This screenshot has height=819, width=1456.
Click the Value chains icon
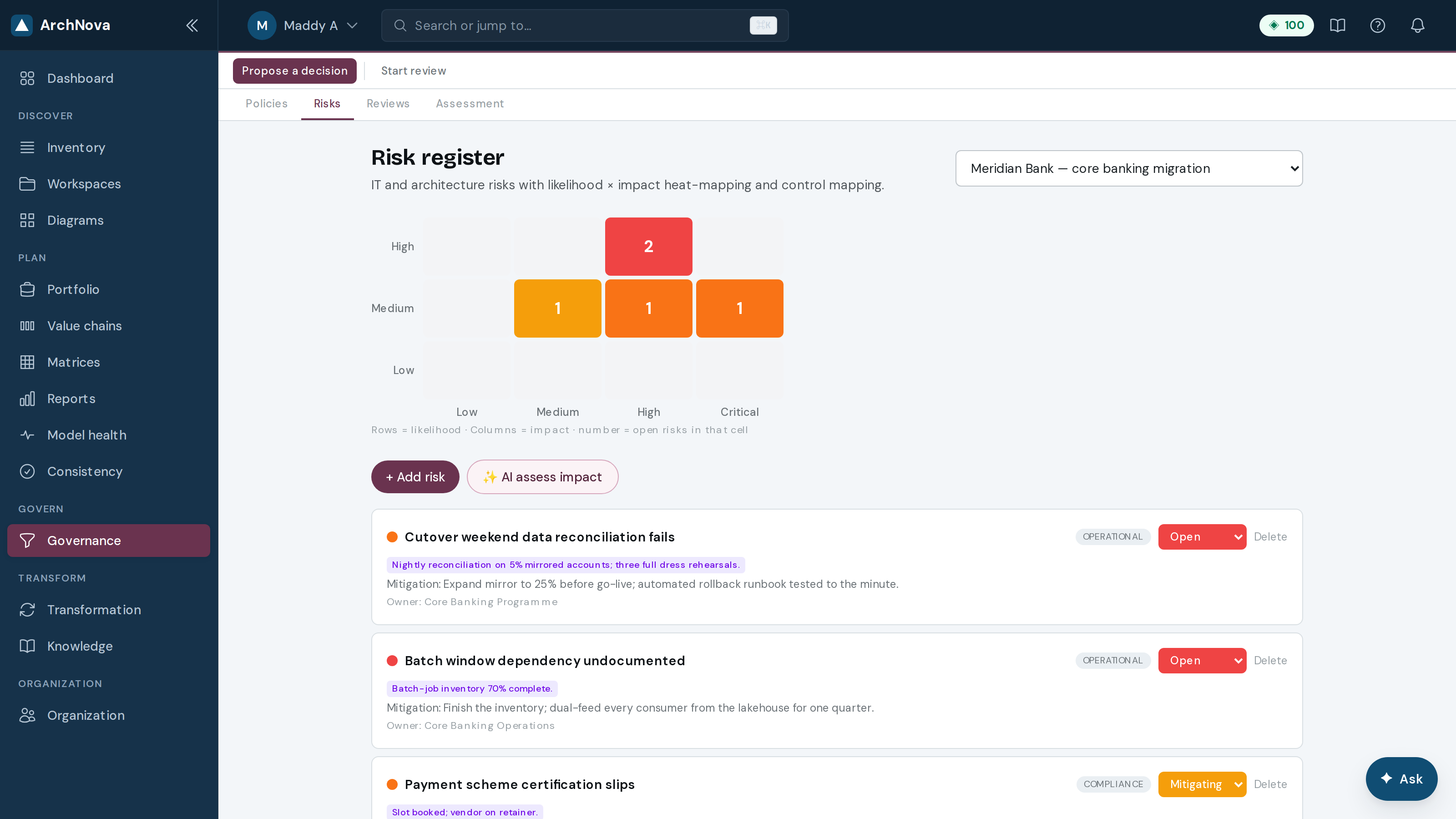coord(27,326)
